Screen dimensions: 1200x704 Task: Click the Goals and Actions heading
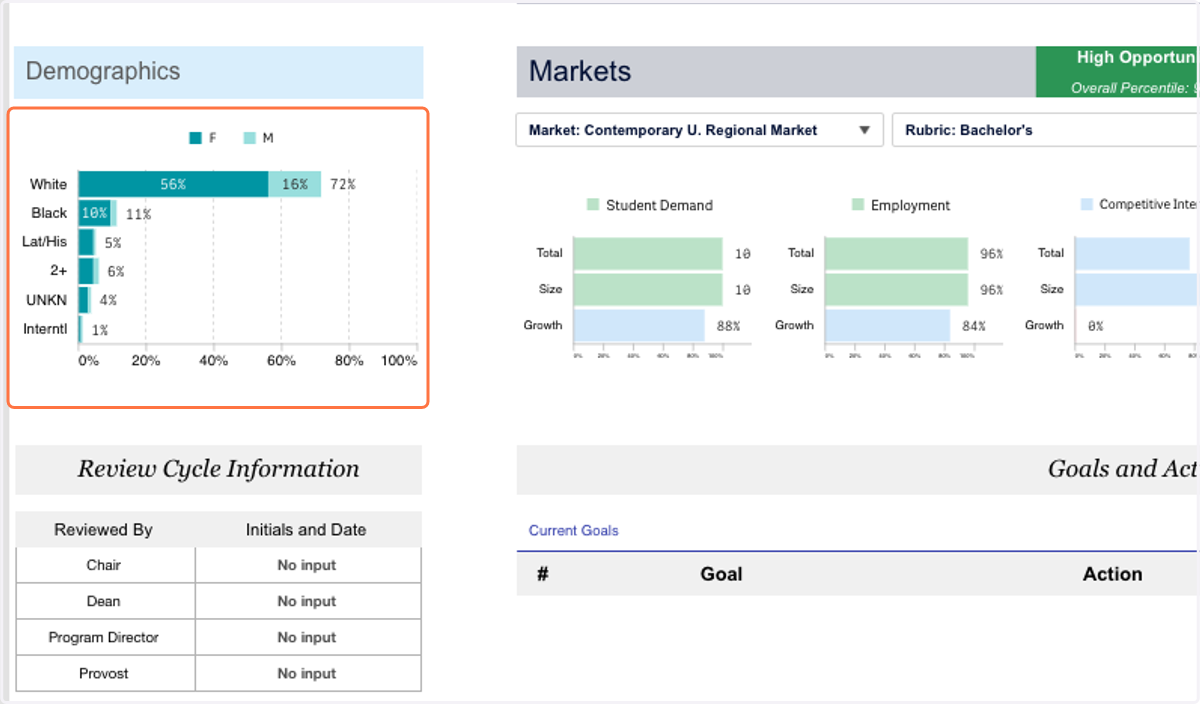click(1122, 469)
